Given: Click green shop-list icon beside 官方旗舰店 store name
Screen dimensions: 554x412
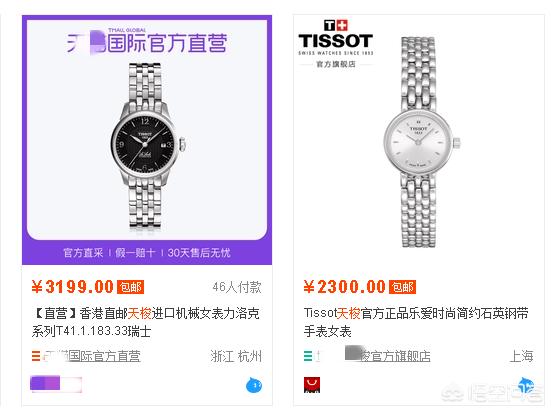Looking at the screenshot, I should [x=308, y=355].
